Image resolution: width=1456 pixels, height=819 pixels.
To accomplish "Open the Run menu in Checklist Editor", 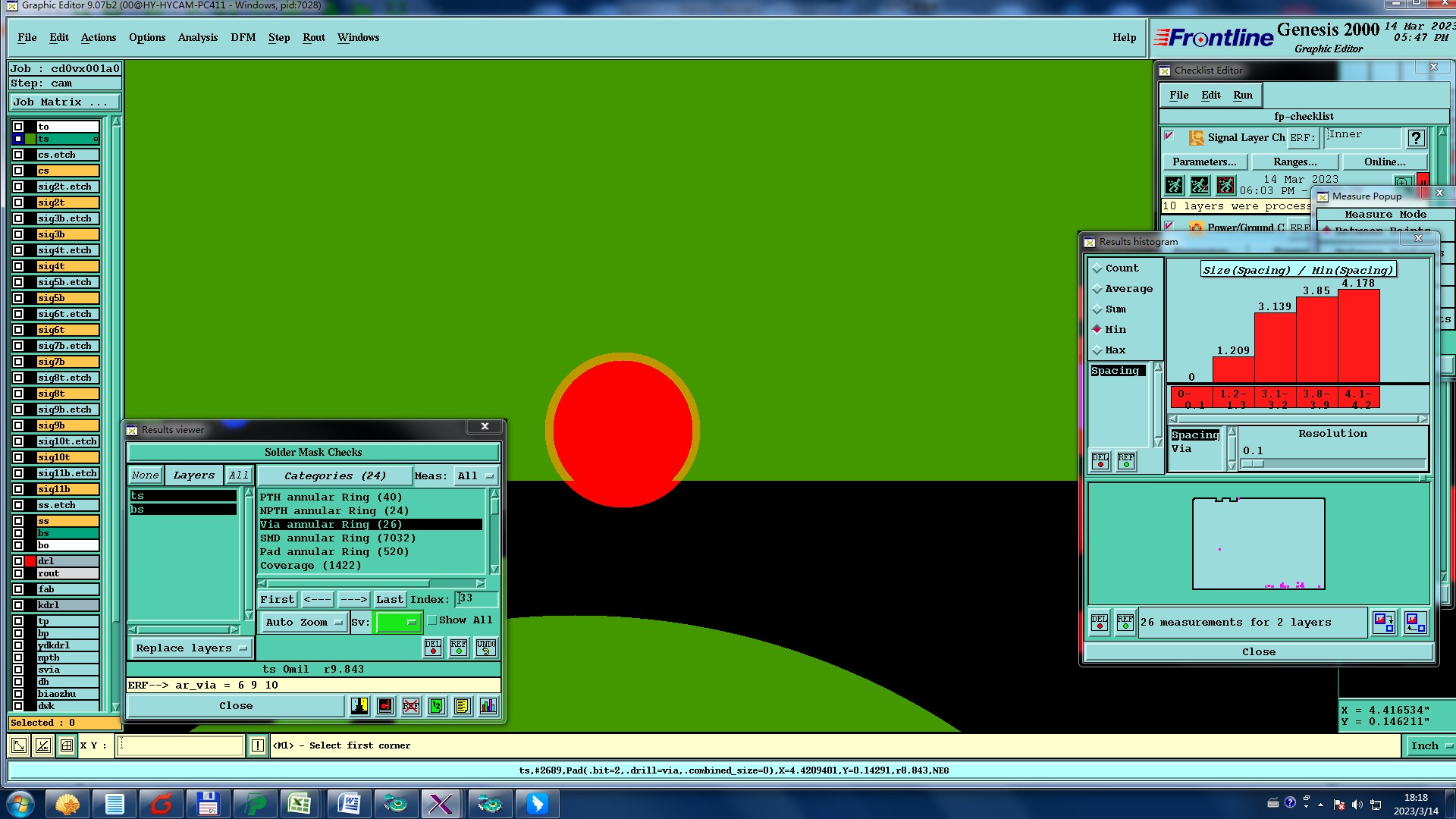I will coord(1243,96).
